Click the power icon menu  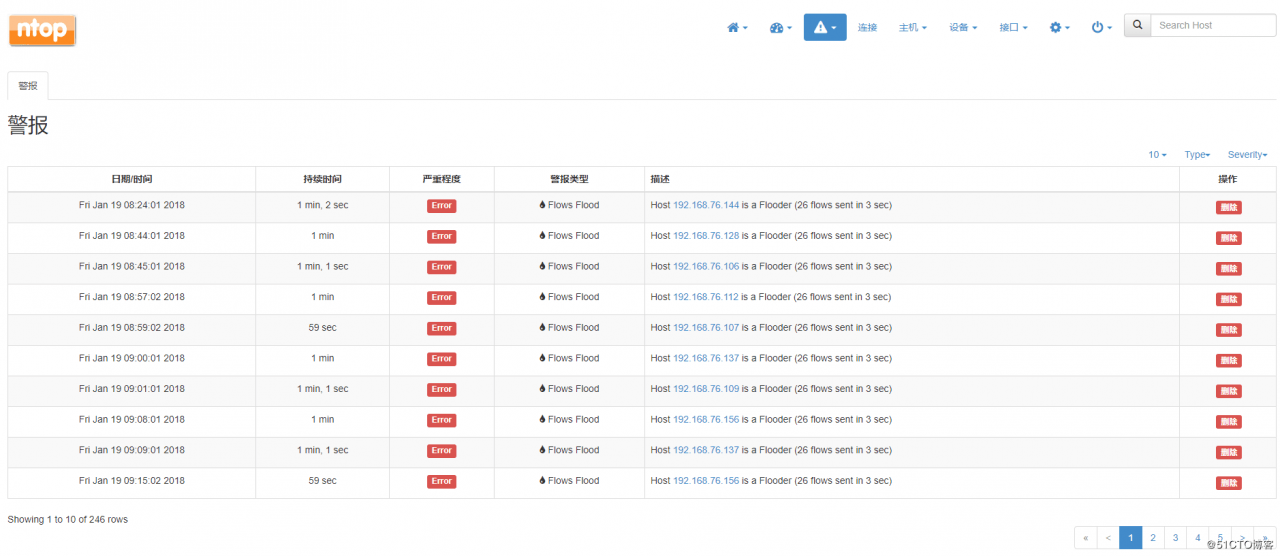[x=1101, y=28]
